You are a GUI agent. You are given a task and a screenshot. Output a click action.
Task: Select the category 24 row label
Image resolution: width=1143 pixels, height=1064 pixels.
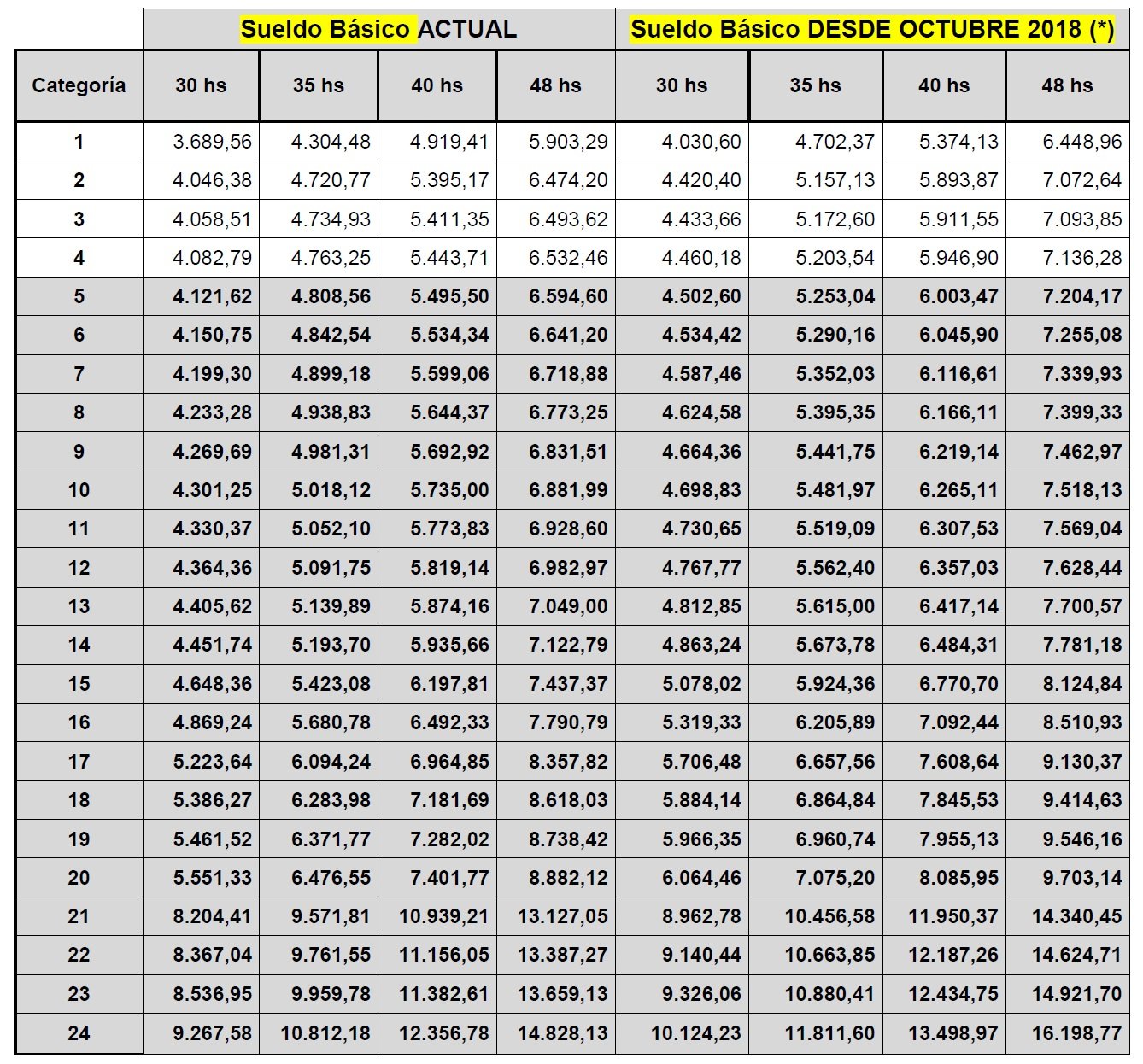[79, 1033]
